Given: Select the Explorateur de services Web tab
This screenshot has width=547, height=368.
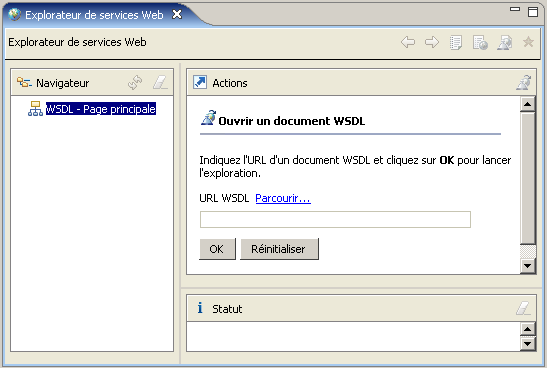Looking at the screenshot, I should click(x=94, y=15).
